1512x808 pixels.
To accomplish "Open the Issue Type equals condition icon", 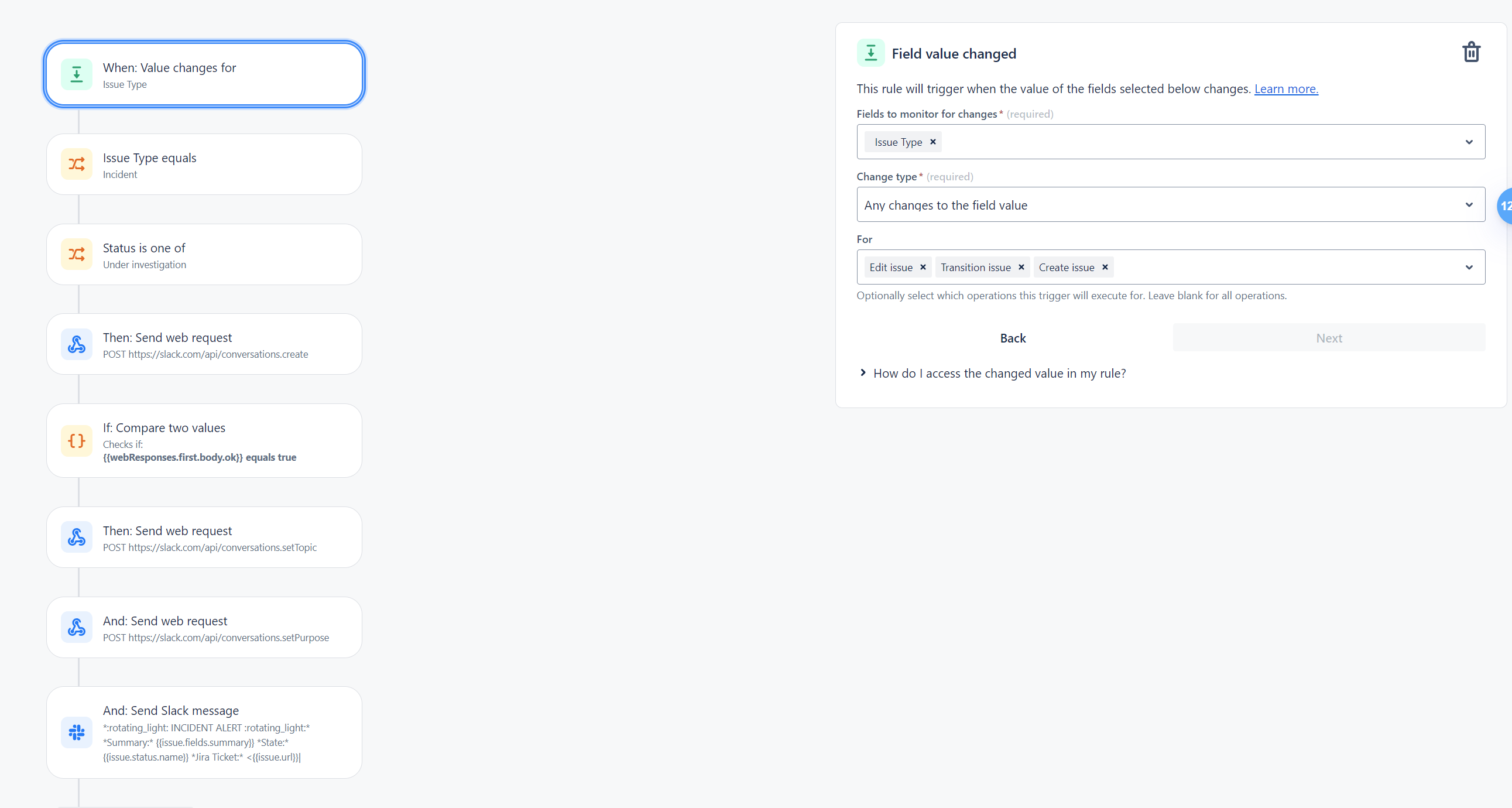I will pyautogui.click(x=76, y=164).
